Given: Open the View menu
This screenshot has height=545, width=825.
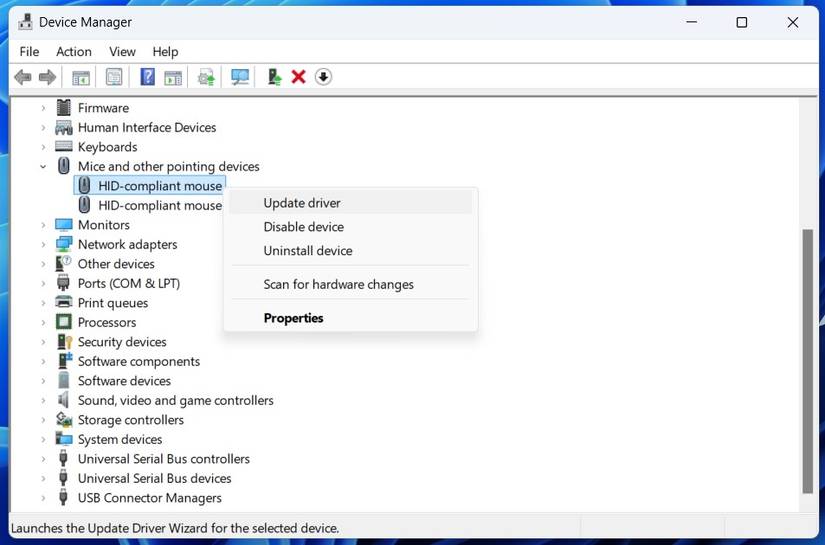Looking at the screenshot, I should [122, 52].
